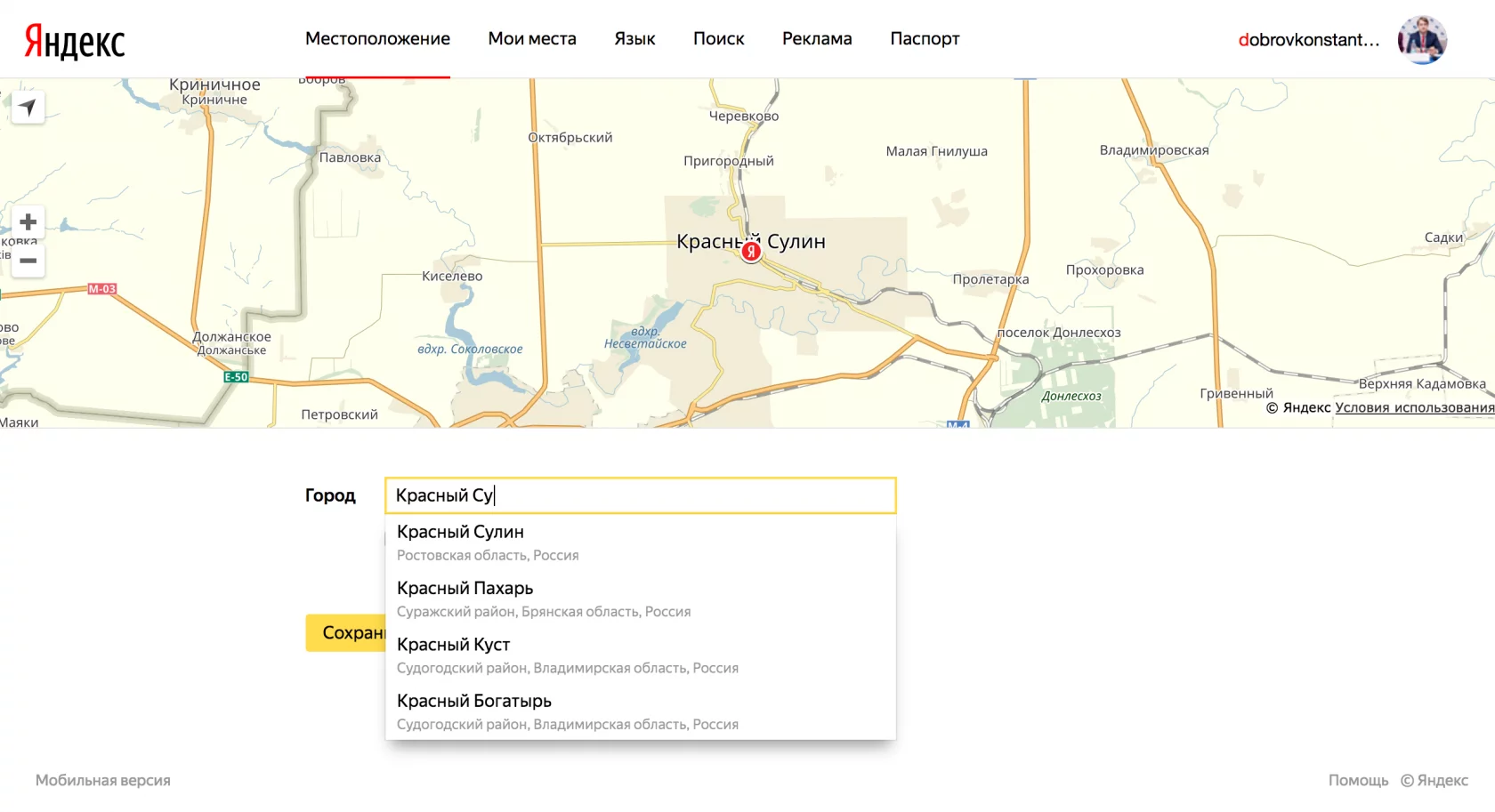Click the red Yandex map pin
The width and height of the screenshot is (1495, 812).
751,252
